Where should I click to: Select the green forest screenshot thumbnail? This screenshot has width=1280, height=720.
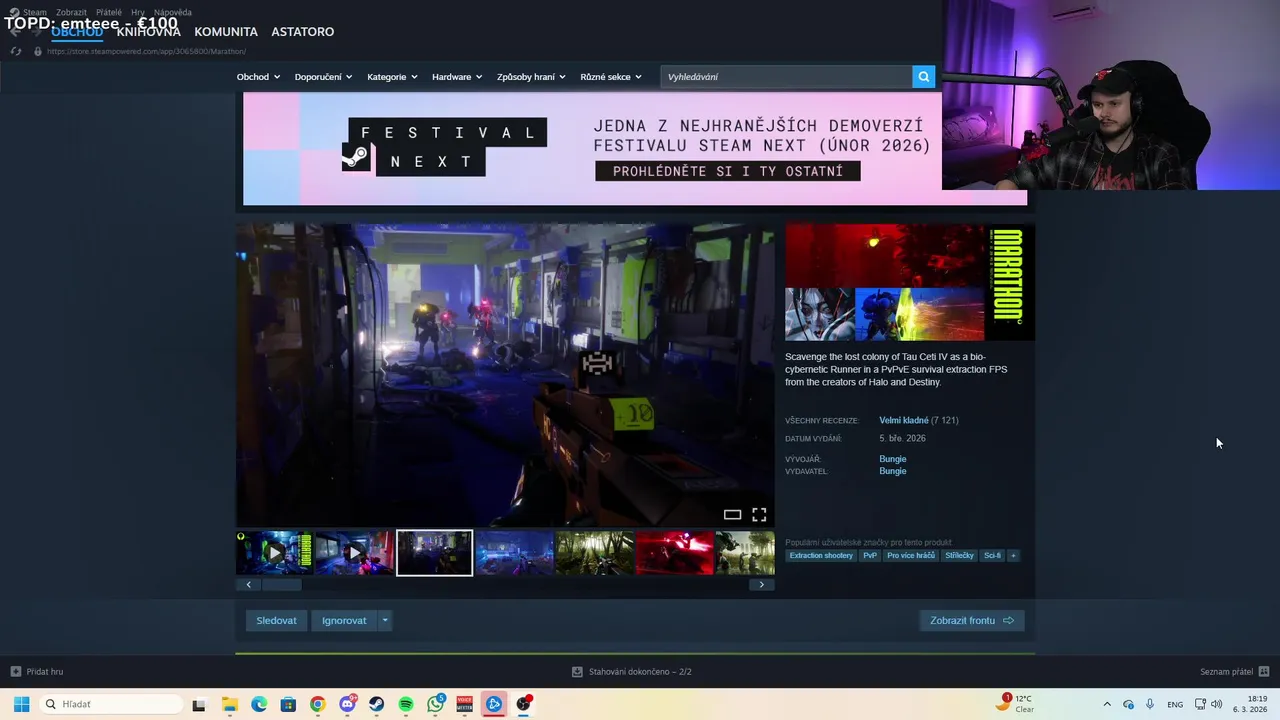[x=594, y=553]
